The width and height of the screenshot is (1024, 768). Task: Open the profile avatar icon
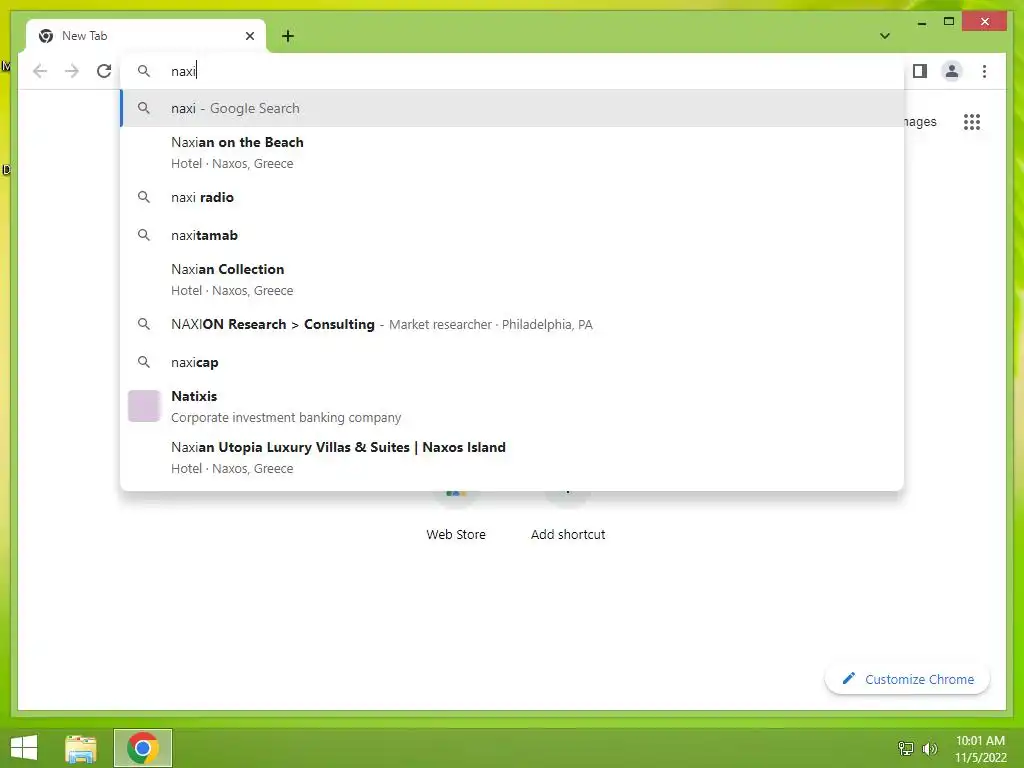coord(952,71)
